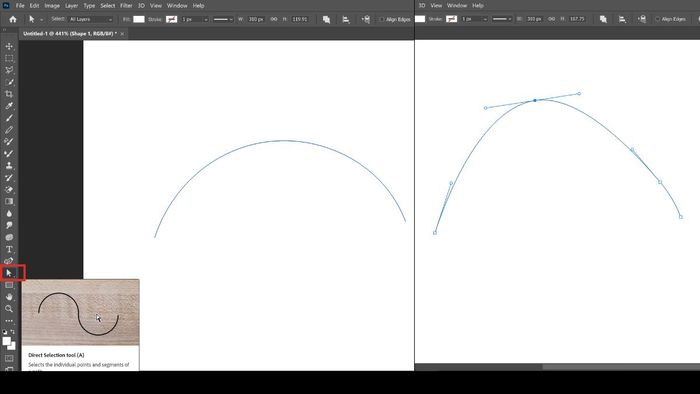Screen dimensions: 700x394
Task: Click the horizontal scrollbar in anchor-handles window
Action: pos(621,367)
